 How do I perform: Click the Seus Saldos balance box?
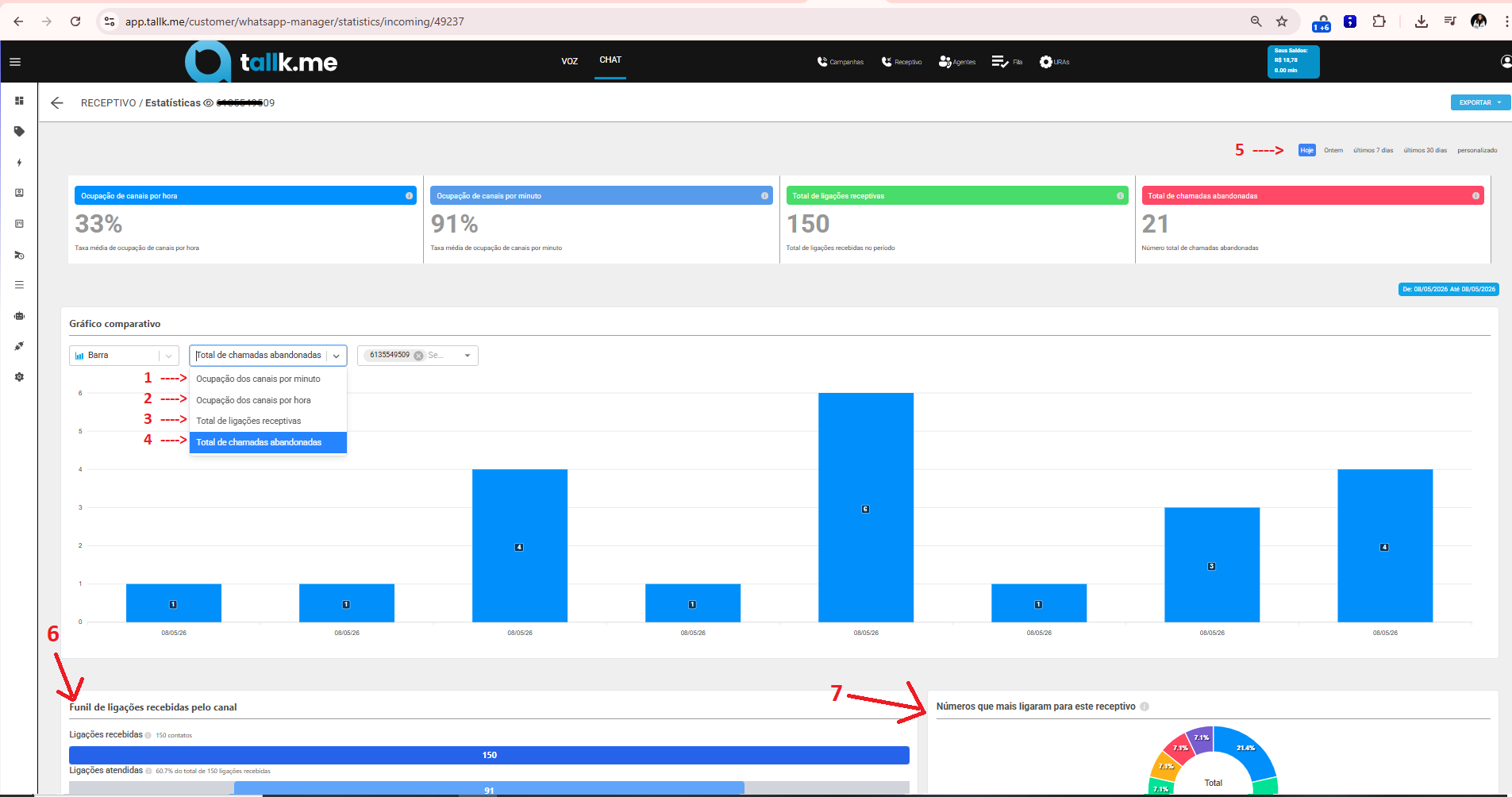[x=1294, y=61]
